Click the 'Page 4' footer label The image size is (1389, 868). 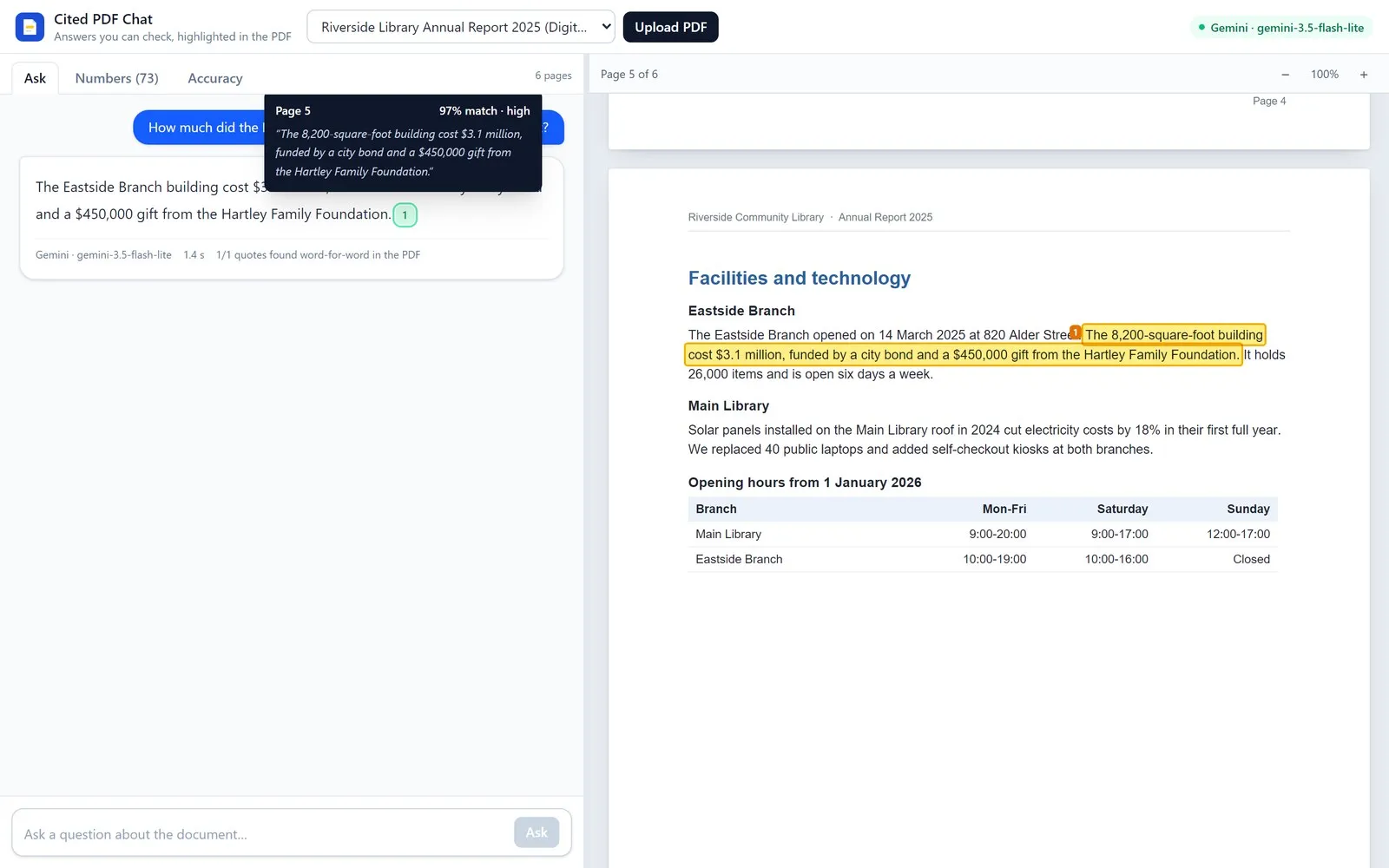[1269, 101]
